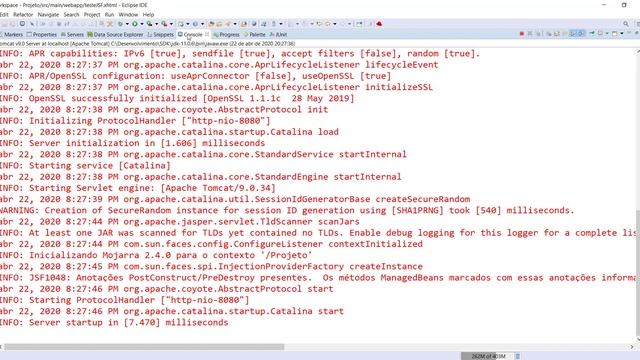Open the Refactor menu
The image size is (640, 360).
point(23,14)
